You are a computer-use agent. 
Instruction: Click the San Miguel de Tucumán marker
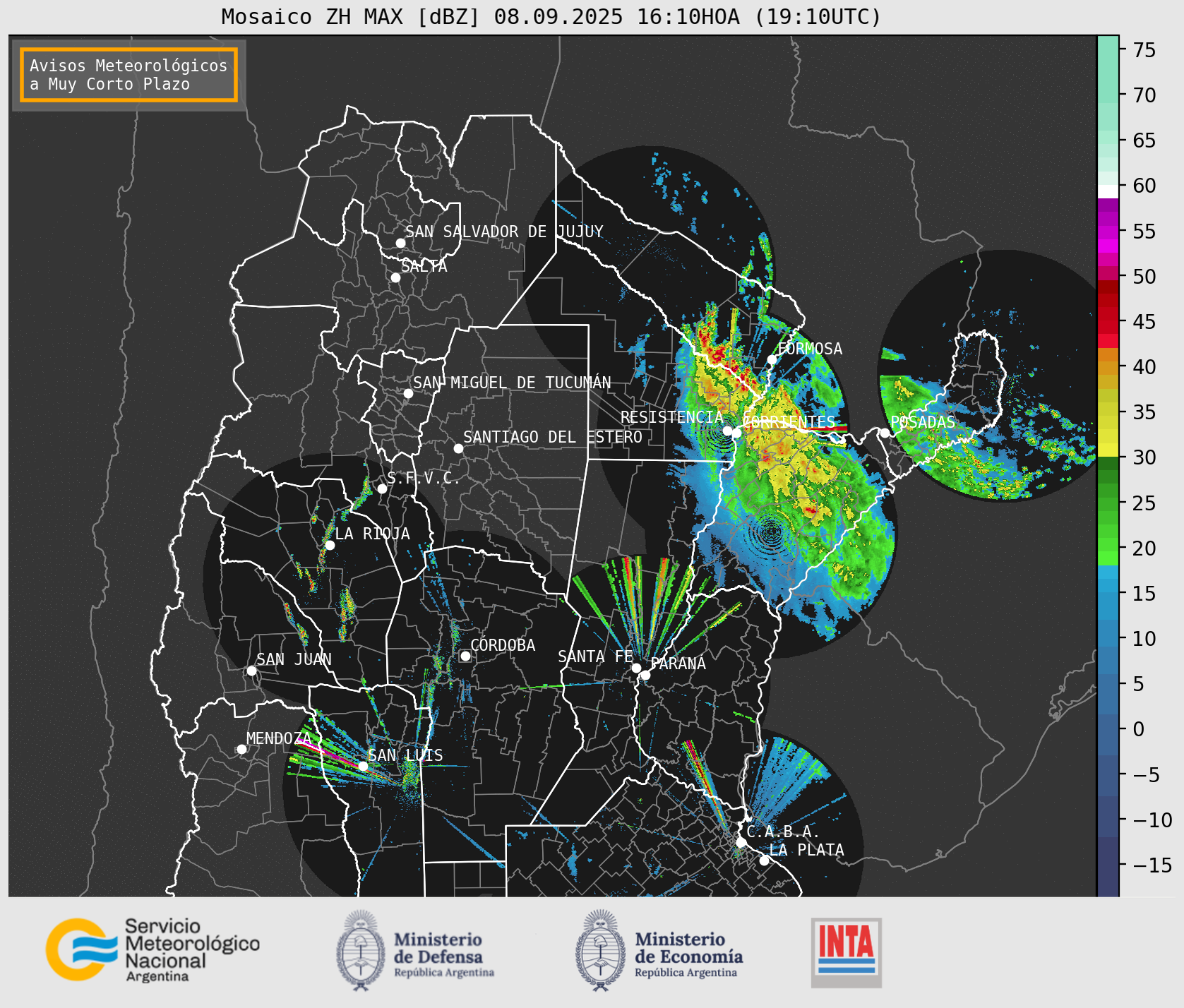pyautogui.click(x=408, y=393)
